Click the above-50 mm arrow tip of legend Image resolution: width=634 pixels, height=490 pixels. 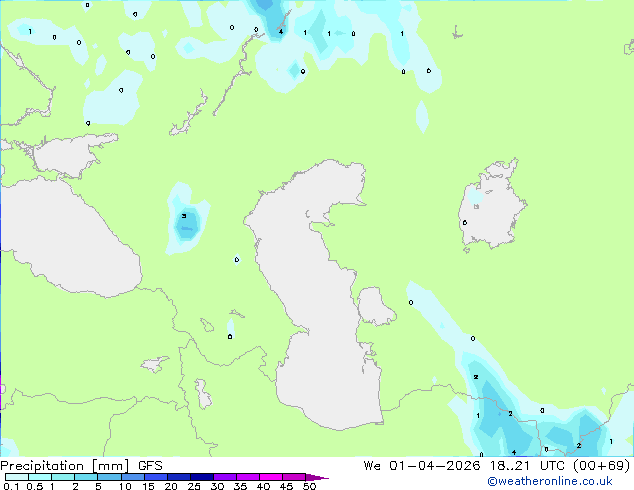coord(317,477)
